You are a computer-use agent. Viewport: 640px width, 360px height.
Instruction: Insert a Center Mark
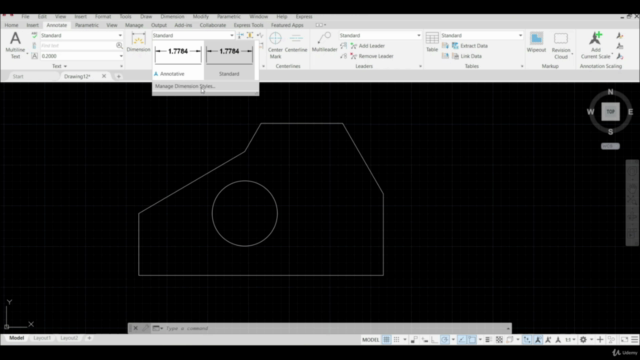coord(275,45)
